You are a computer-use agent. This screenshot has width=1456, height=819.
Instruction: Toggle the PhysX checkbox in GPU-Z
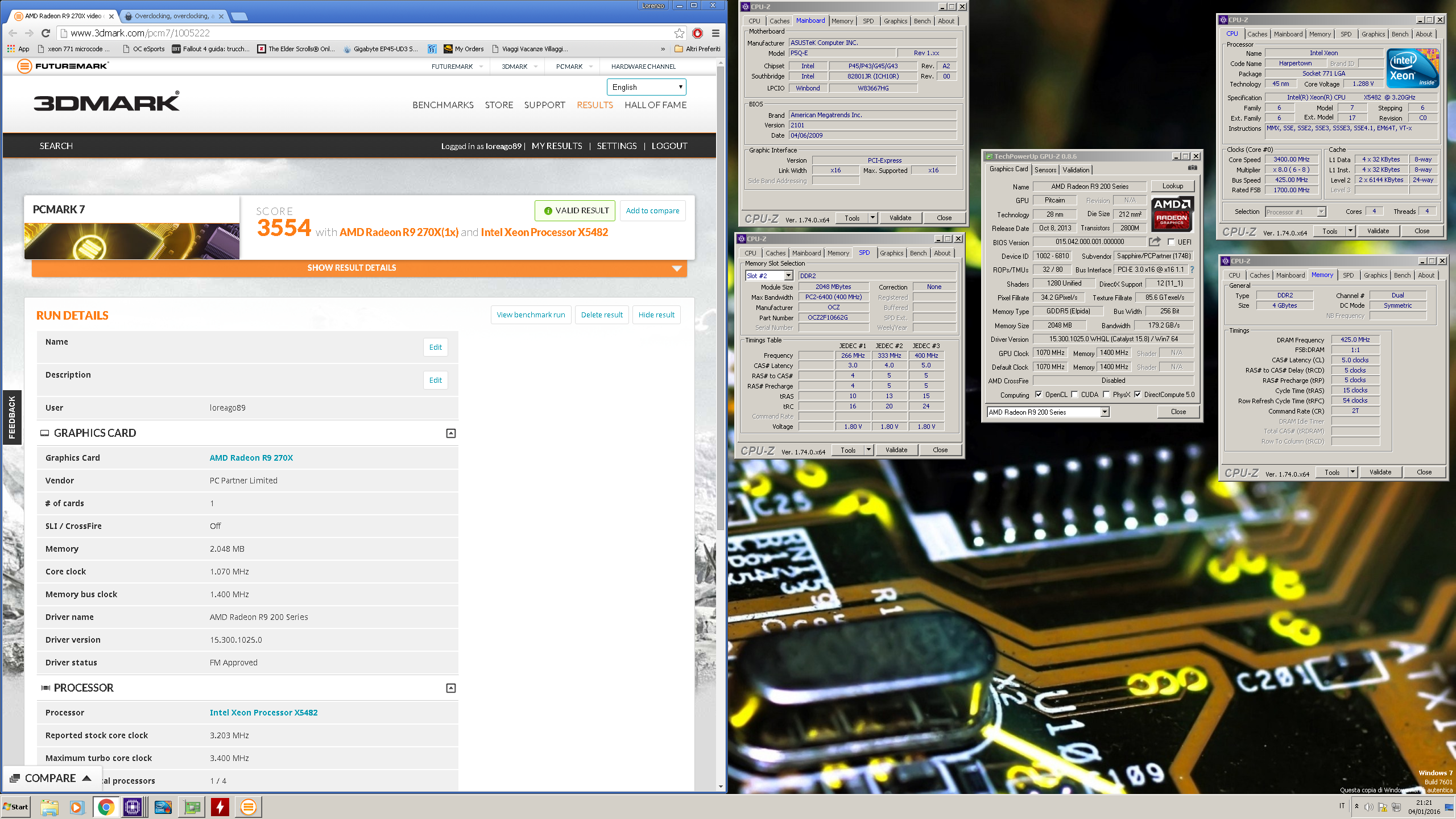[x=1106, y=394]
